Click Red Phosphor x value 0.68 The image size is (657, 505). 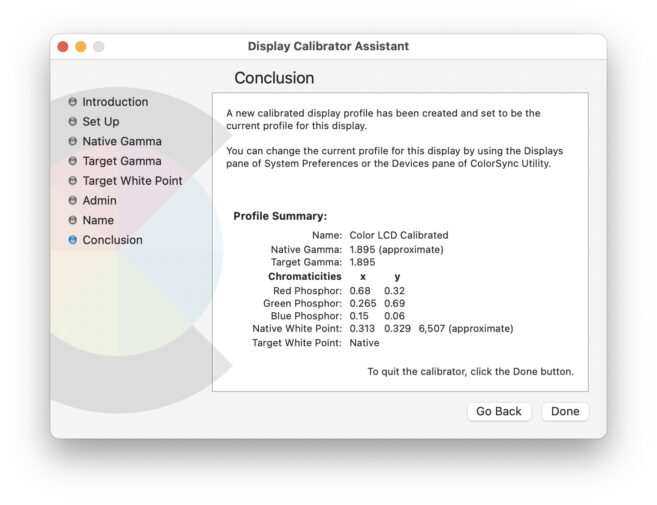click(360, 291)
